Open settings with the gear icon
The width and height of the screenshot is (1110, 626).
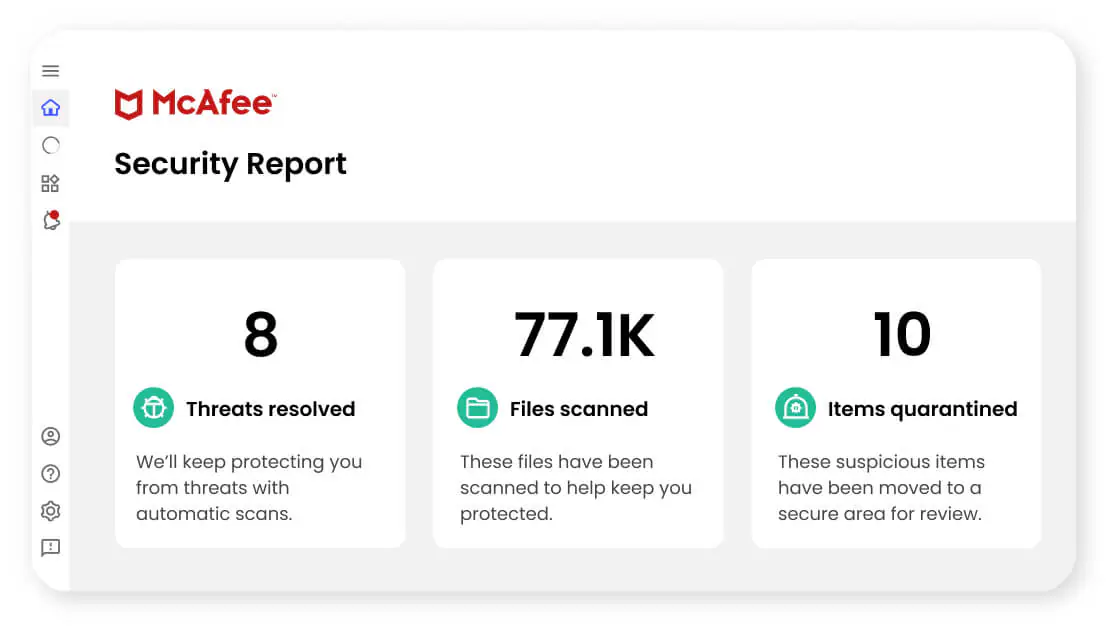tap(50, 511)
